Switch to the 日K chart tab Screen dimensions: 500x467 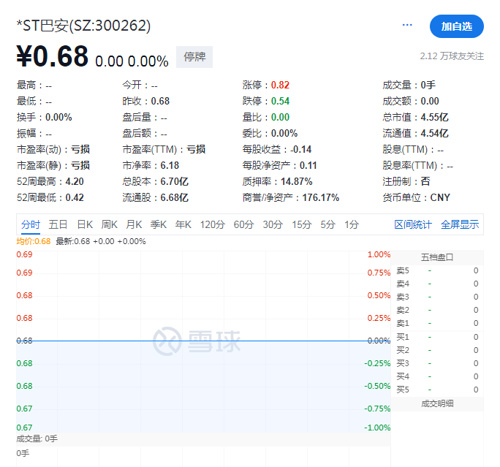[85, 225]
